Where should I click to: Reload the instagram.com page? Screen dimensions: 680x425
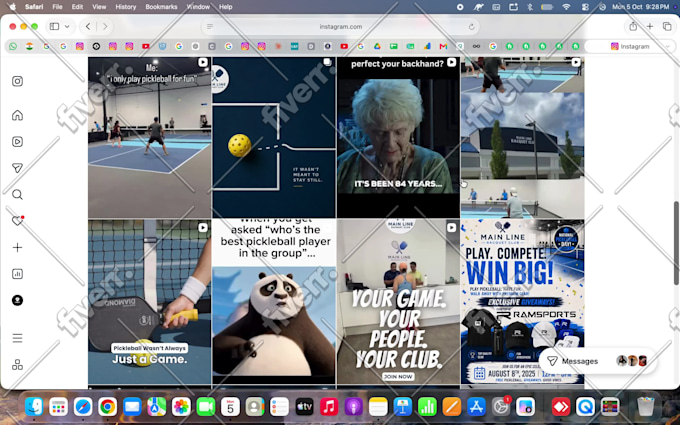[471, 26]
